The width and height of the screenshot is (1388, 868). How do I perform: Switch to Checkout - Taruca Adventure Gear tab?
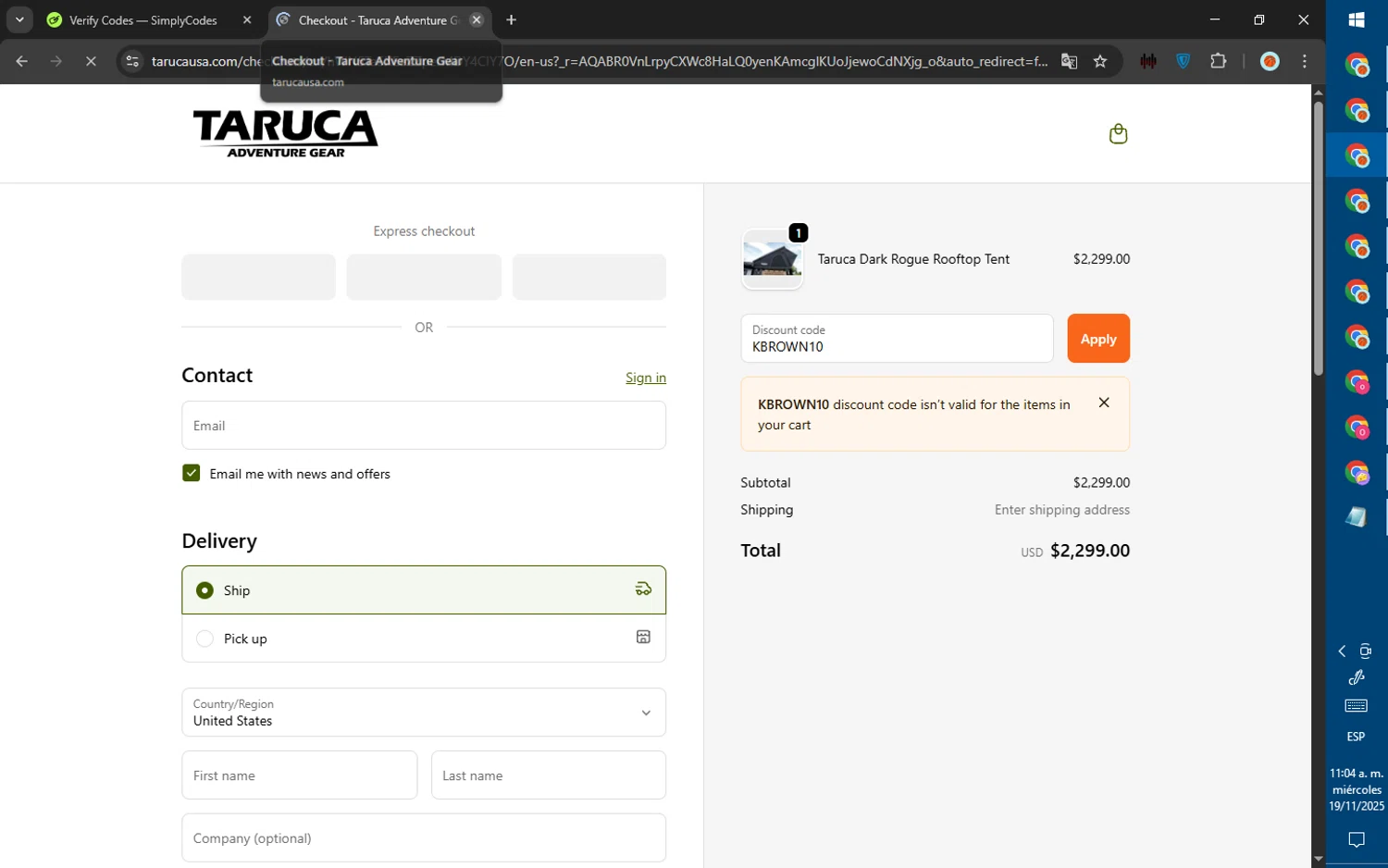[378, 20]
